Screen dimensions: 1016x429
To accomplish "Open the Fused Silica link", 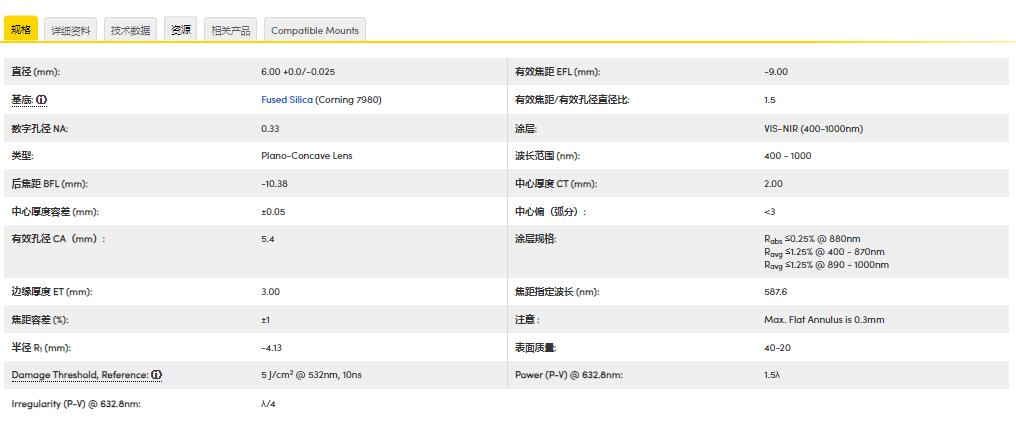I will (x=287, y=100).
